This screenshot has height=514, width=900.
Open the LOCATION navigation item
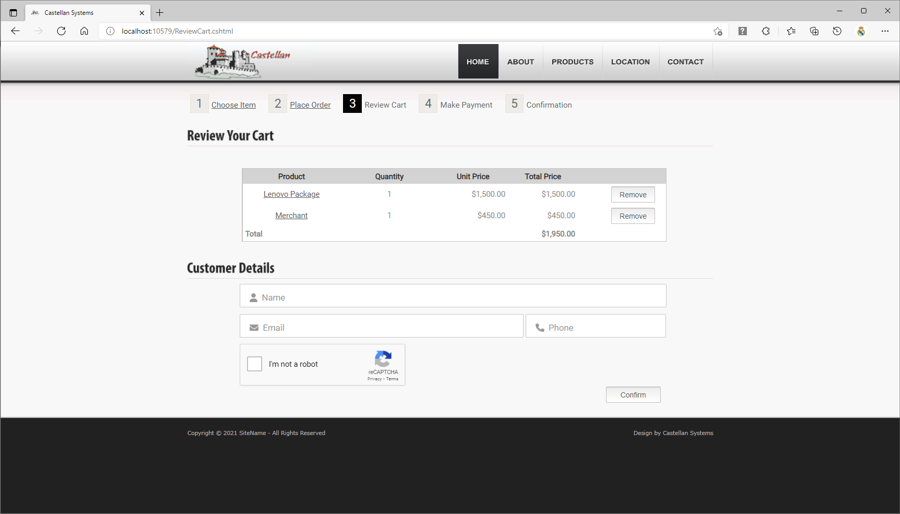[630, 61]
